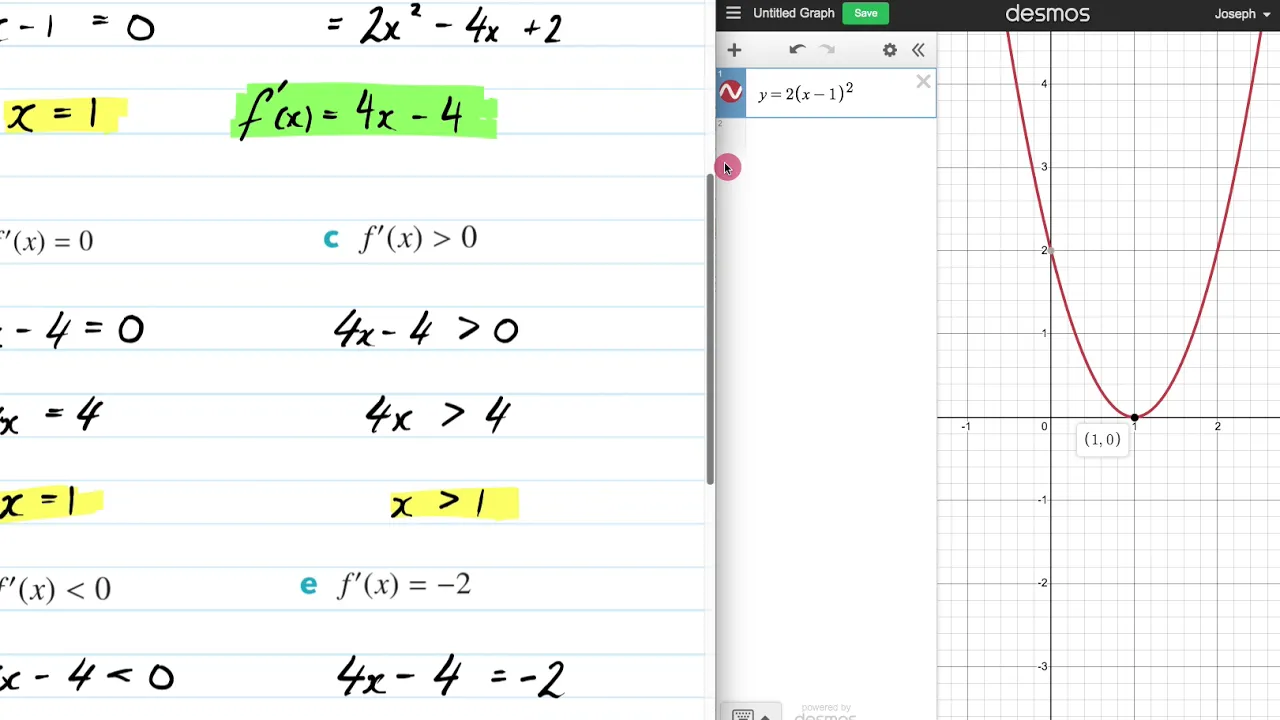Click the part c label f'(x) > 0
This screenshot has height=720, width=1280.
[x=418, y=238]
